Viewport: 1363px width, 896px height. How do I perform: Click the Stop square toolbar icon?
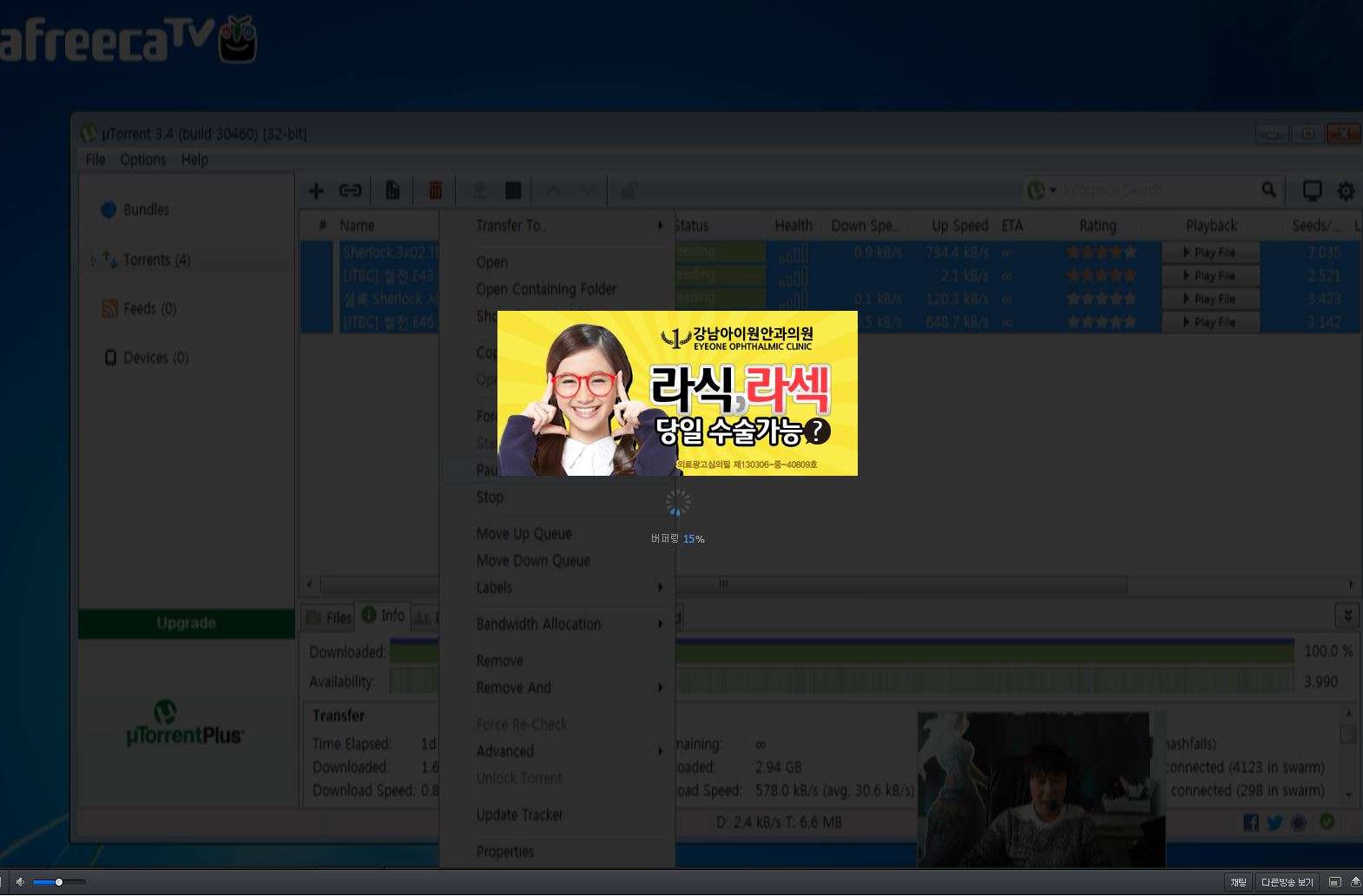click(513, 190)
